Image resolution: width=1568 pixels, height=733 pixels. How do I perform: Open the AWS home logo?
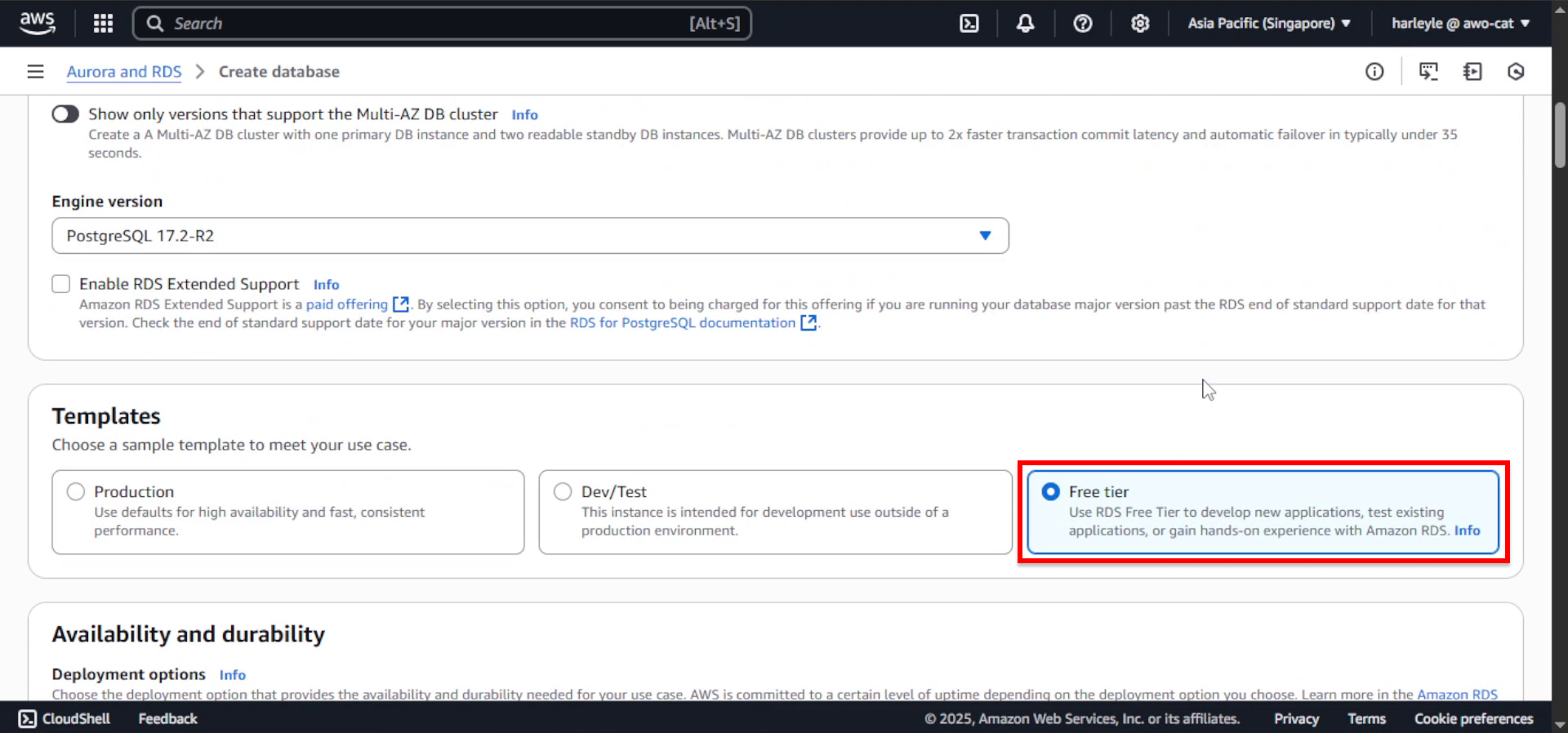(x=38, y=23)
